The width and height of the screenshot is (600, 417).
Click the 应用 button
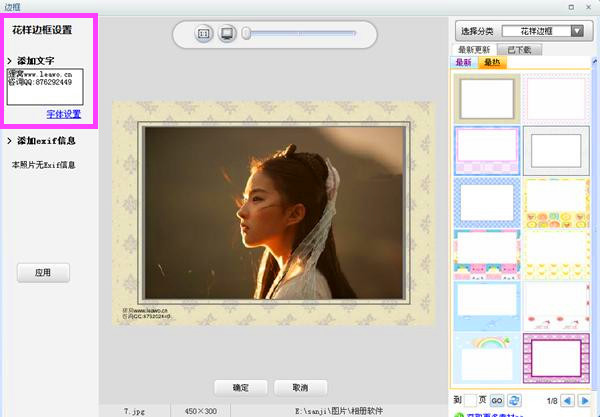point(43,273)
